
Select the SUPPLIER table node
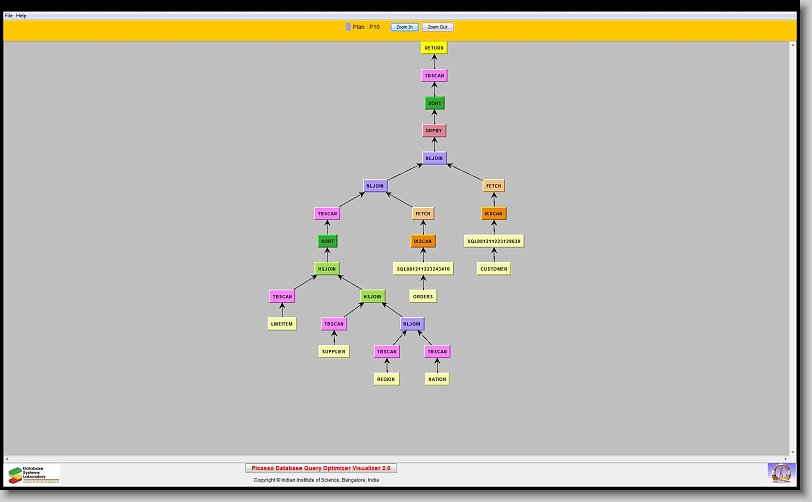tap(334, 352)
